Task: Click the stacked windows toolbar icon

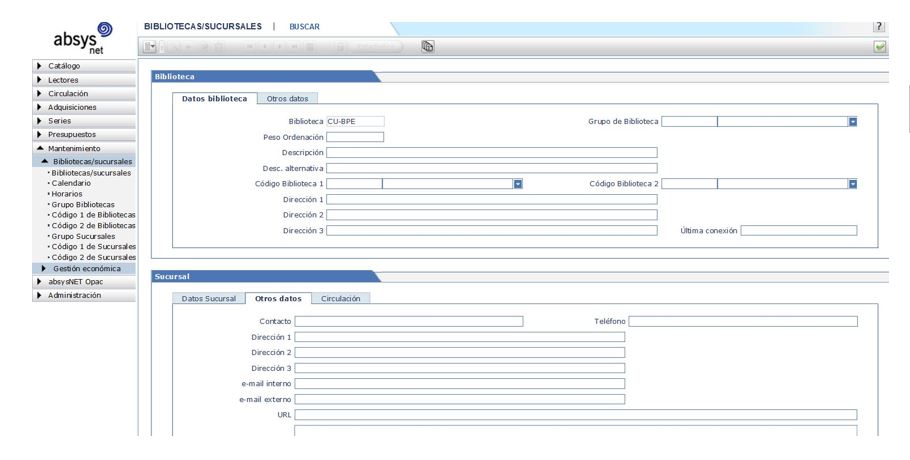Action: (x=427, y=47)
